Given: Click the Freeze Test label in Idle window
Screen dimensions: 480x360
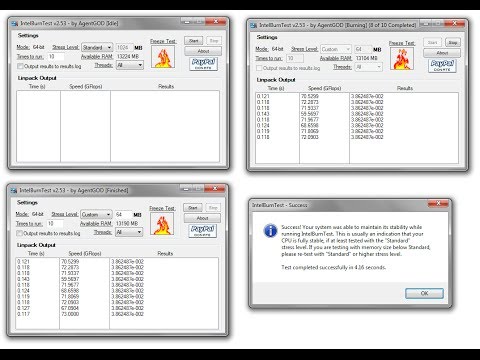Looking at the screenshot, I should click(x=163, y=41).
